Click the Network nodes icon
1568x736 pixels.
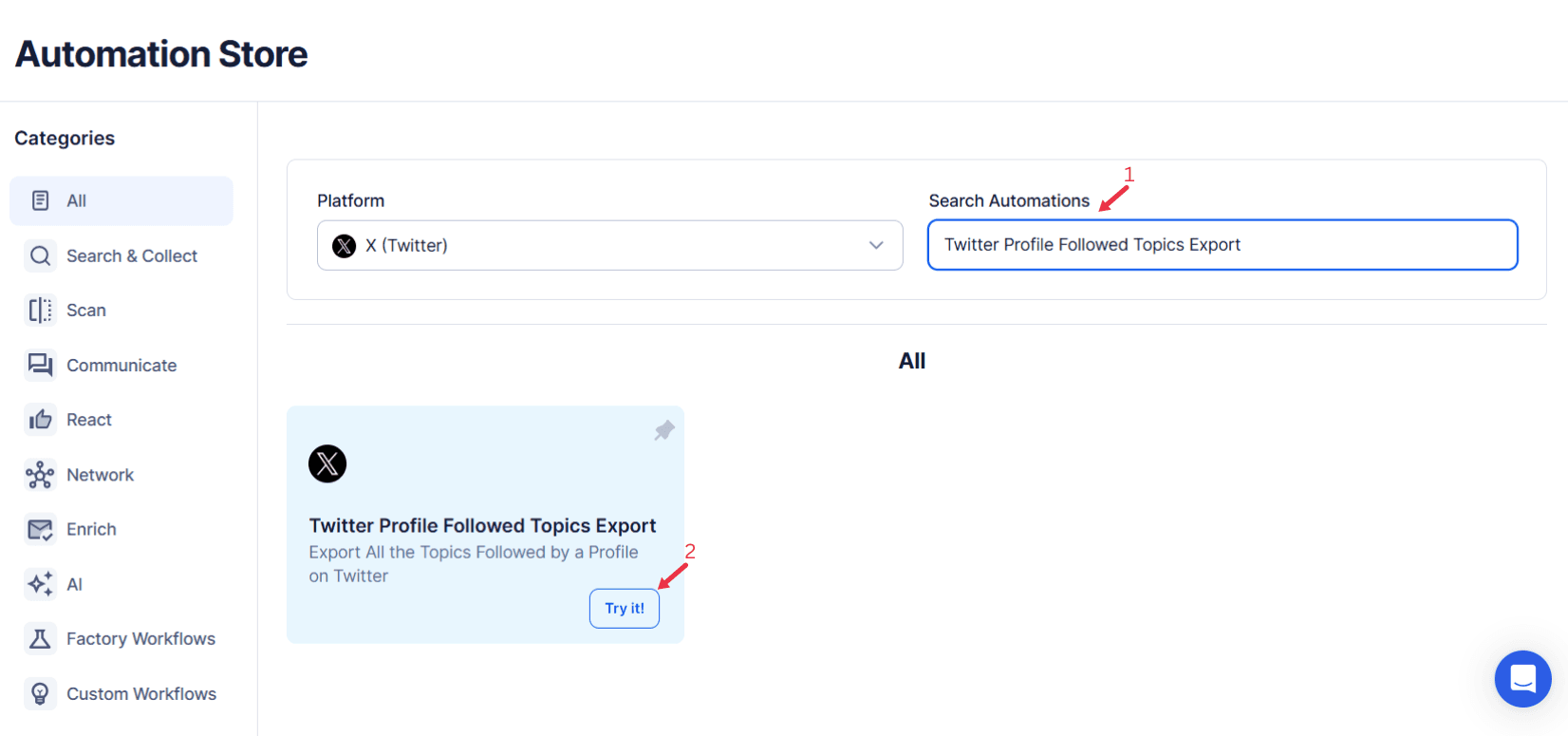click(x=40, y=474)
